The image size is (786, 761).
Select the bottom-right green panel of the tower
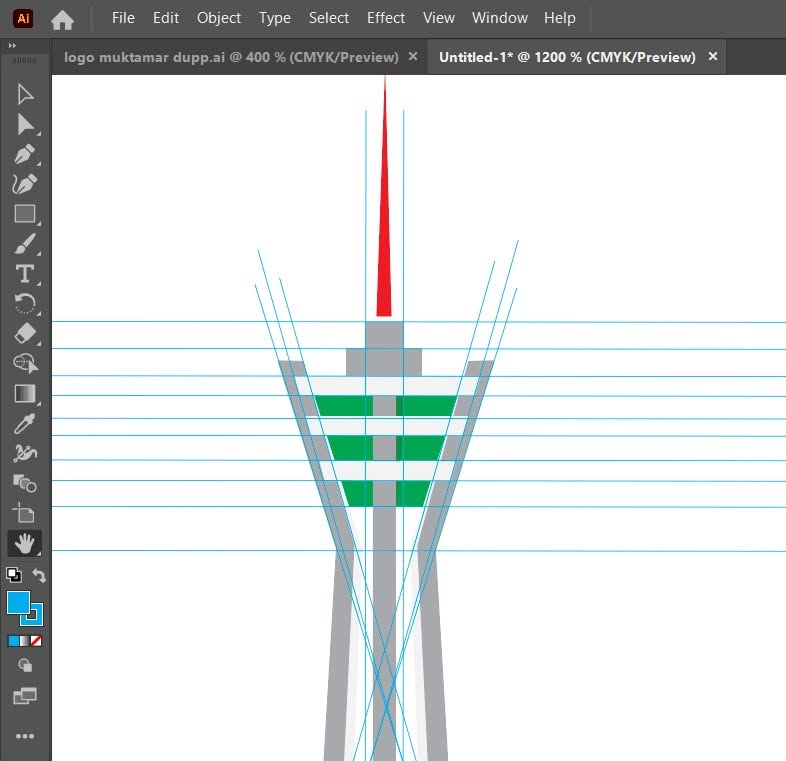(412, 494)
